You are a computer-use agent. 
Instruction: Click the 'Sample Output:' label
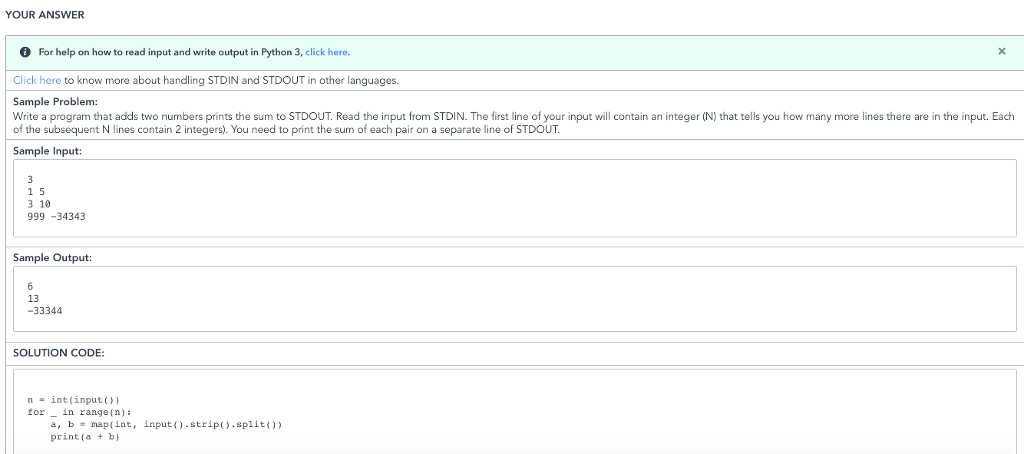coord(52,257)
